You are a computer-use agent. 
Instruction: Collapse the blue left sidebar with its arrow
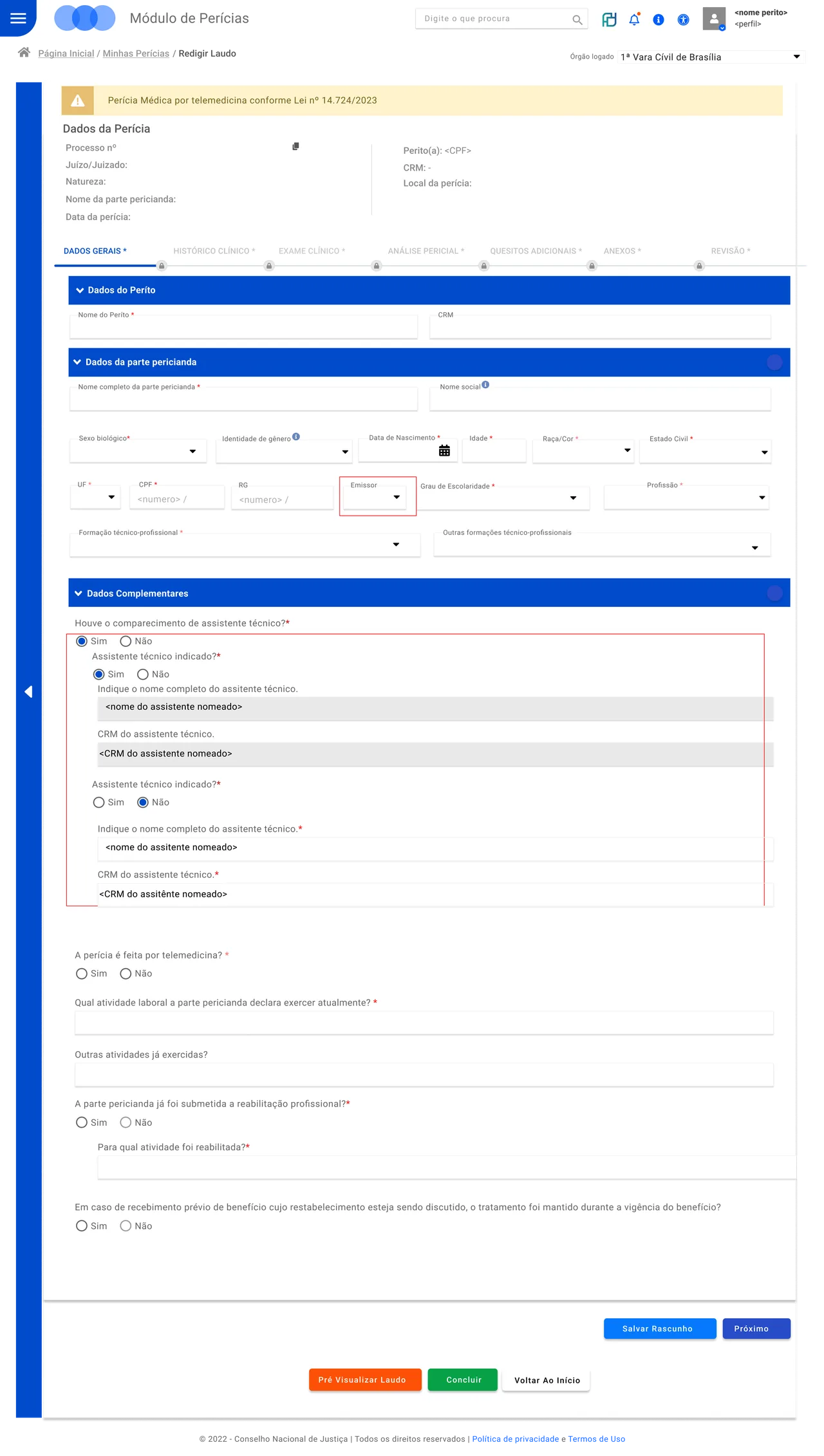(28, 691)
